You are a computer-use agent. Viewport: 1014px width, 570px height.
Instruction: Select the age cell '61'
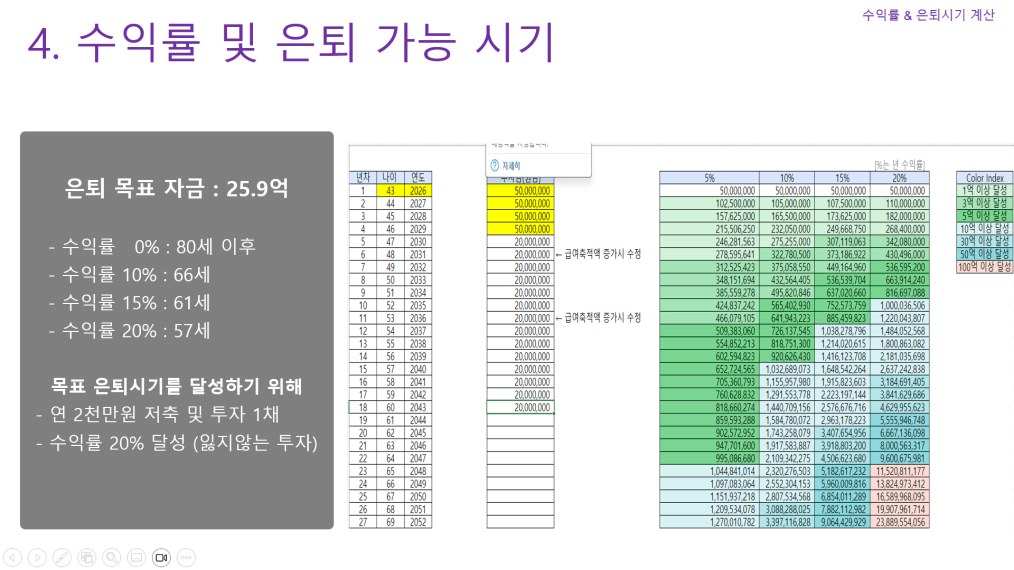pyautogui.click(x=390, y=421)
